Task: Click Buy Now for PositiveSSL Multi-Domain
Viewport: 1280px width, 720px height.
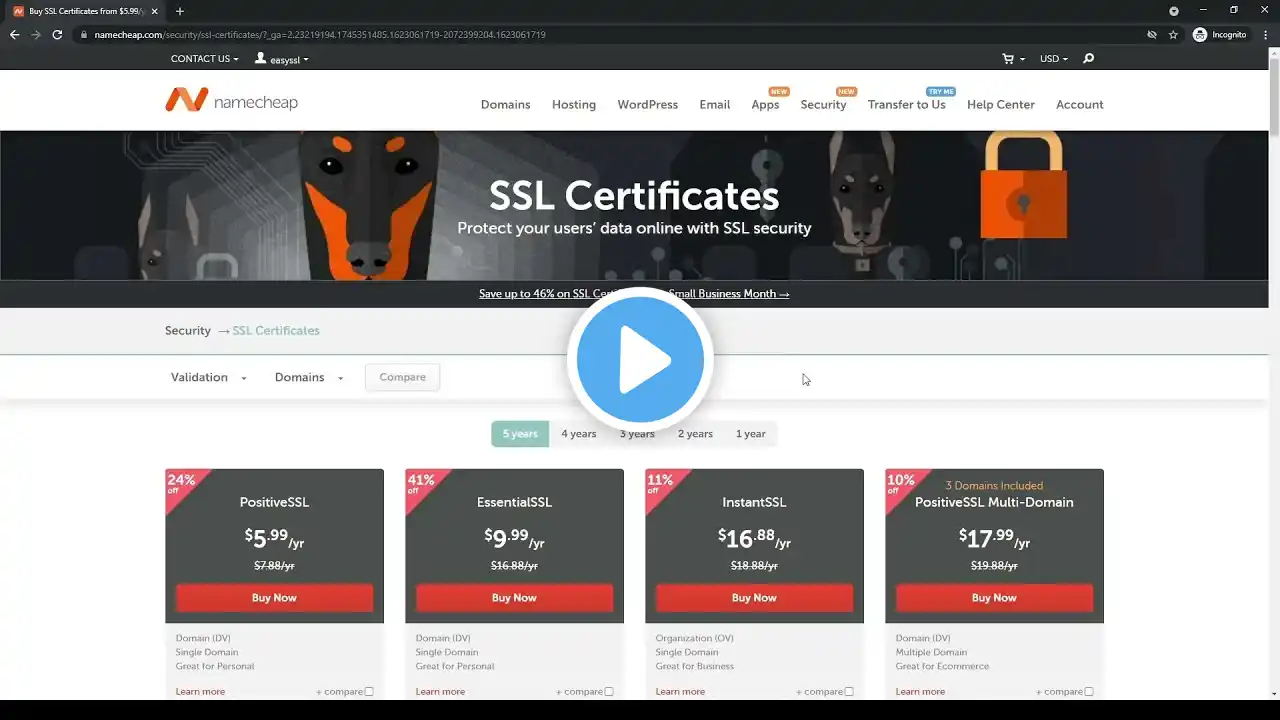Action: (994, 598)
